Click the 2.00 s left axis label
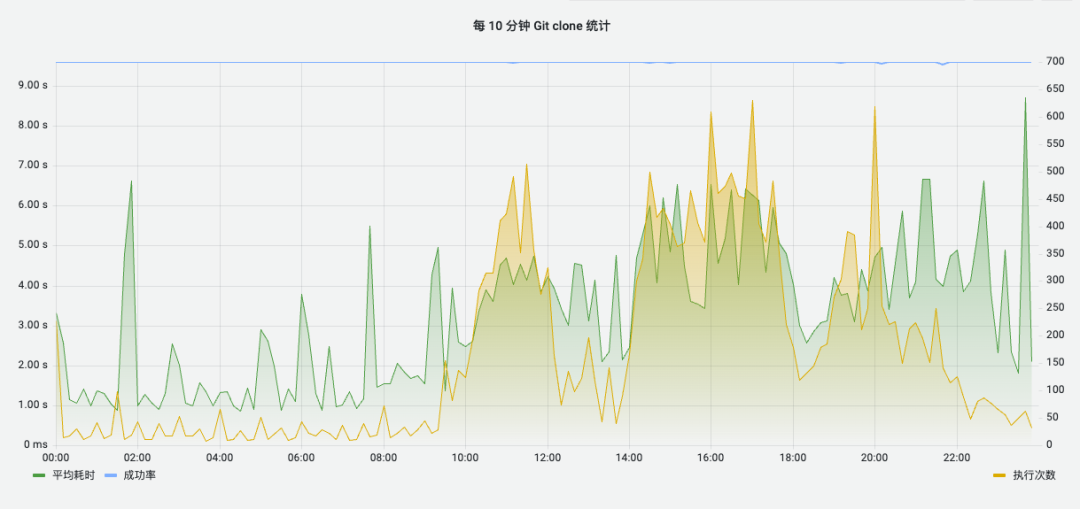This screenshot has width=1080, height=509. tap(34, 365)
